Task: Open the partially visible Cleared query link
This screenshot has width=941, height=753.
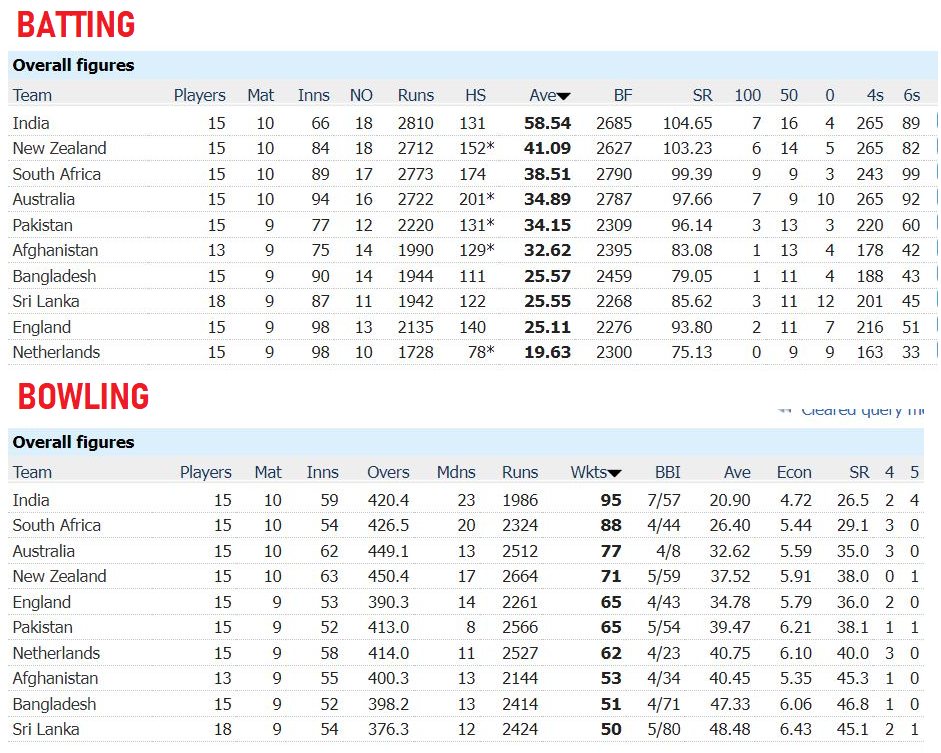Action: [862, 410]
